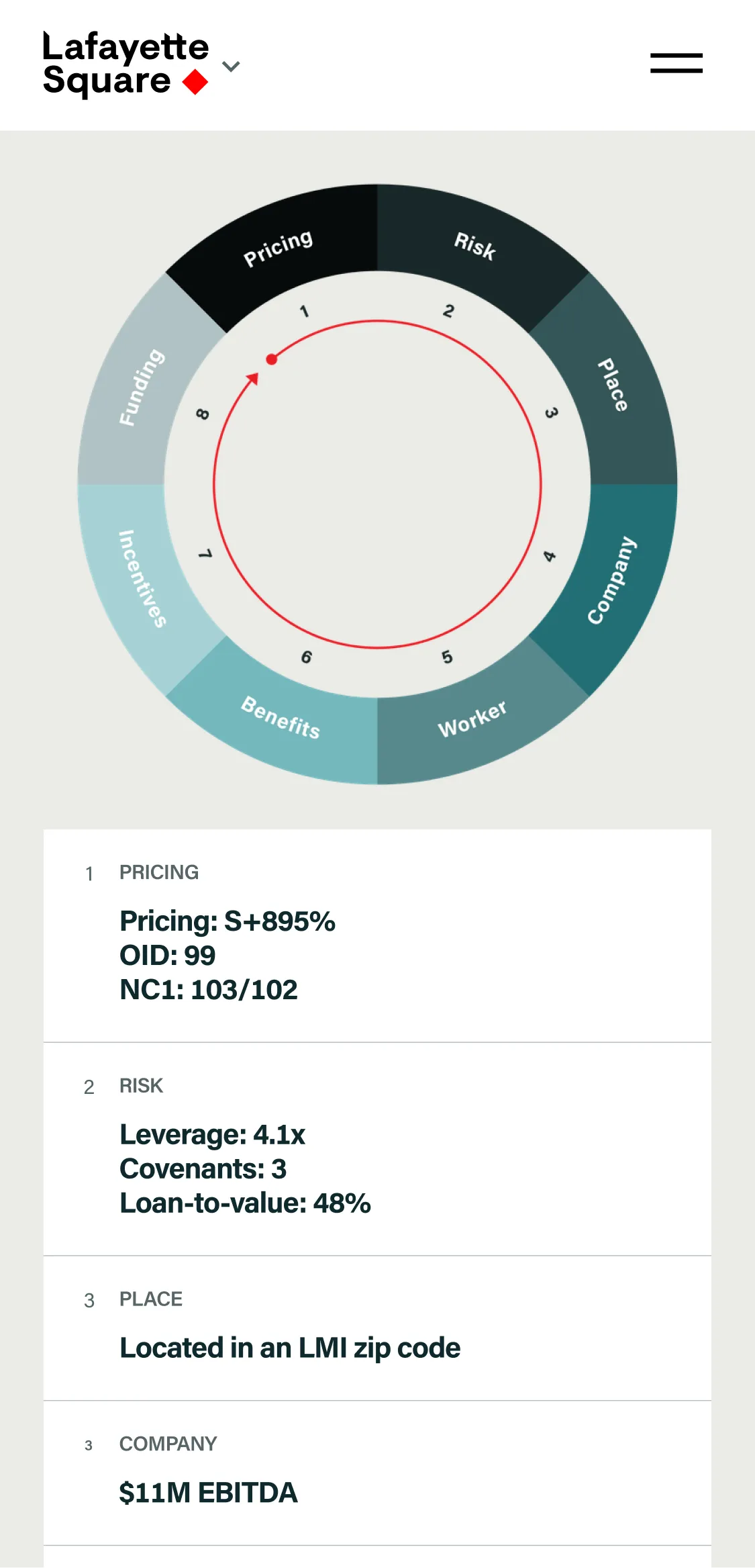Click the COMPANY section heading

168,1444
